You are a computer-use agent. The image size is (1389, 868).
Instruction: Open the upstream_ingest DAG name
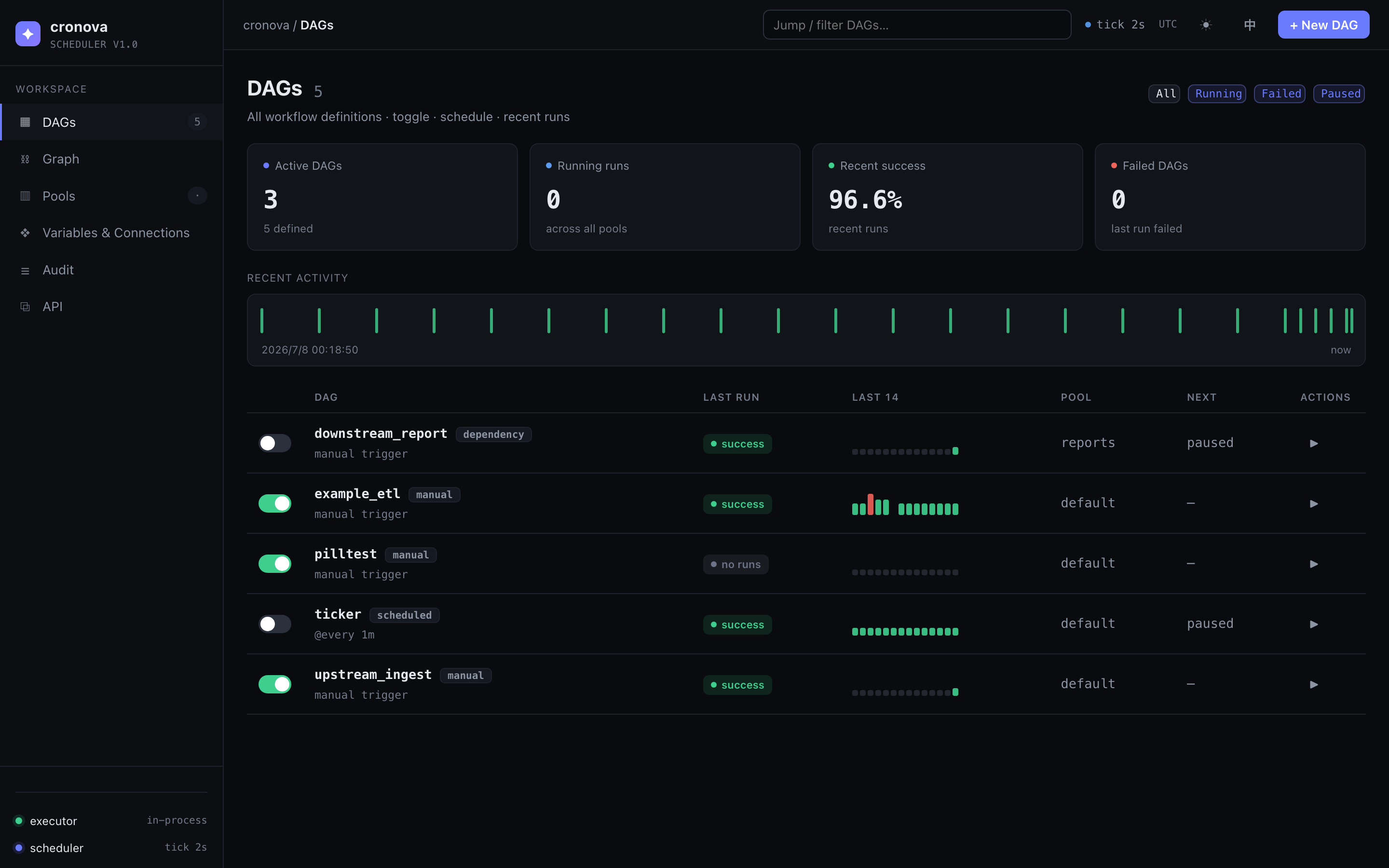pyautogui.click(x=373, y=675)
